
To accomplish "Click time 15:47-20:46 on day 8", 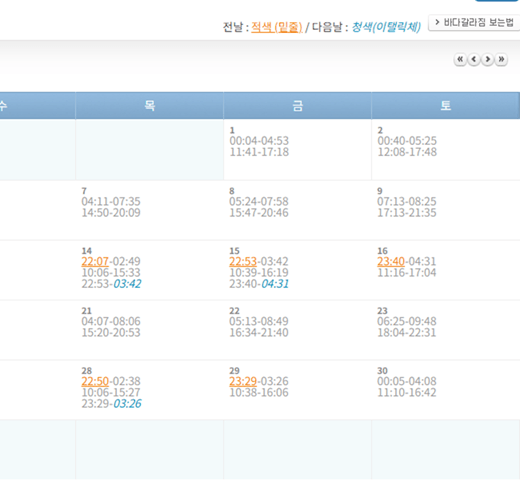I will [x=259, y=213].
